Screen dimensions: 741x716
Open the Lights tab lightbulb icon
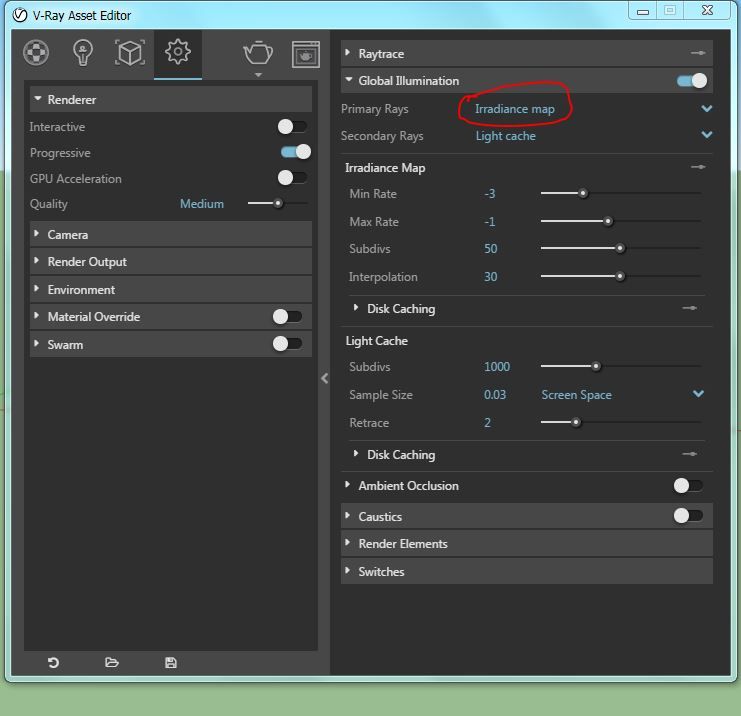pyautogui.click(x=83, y=52)
